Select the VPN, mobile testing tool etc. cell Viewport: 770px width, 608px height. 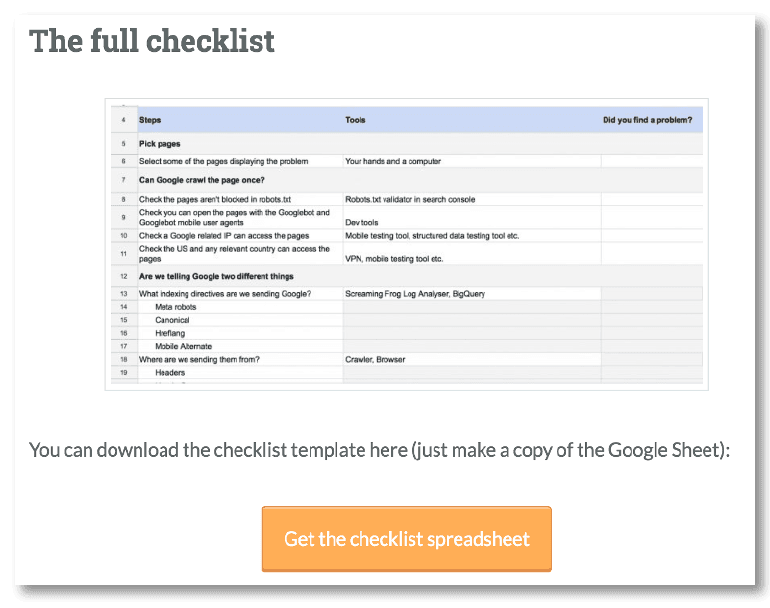point(394,258)
